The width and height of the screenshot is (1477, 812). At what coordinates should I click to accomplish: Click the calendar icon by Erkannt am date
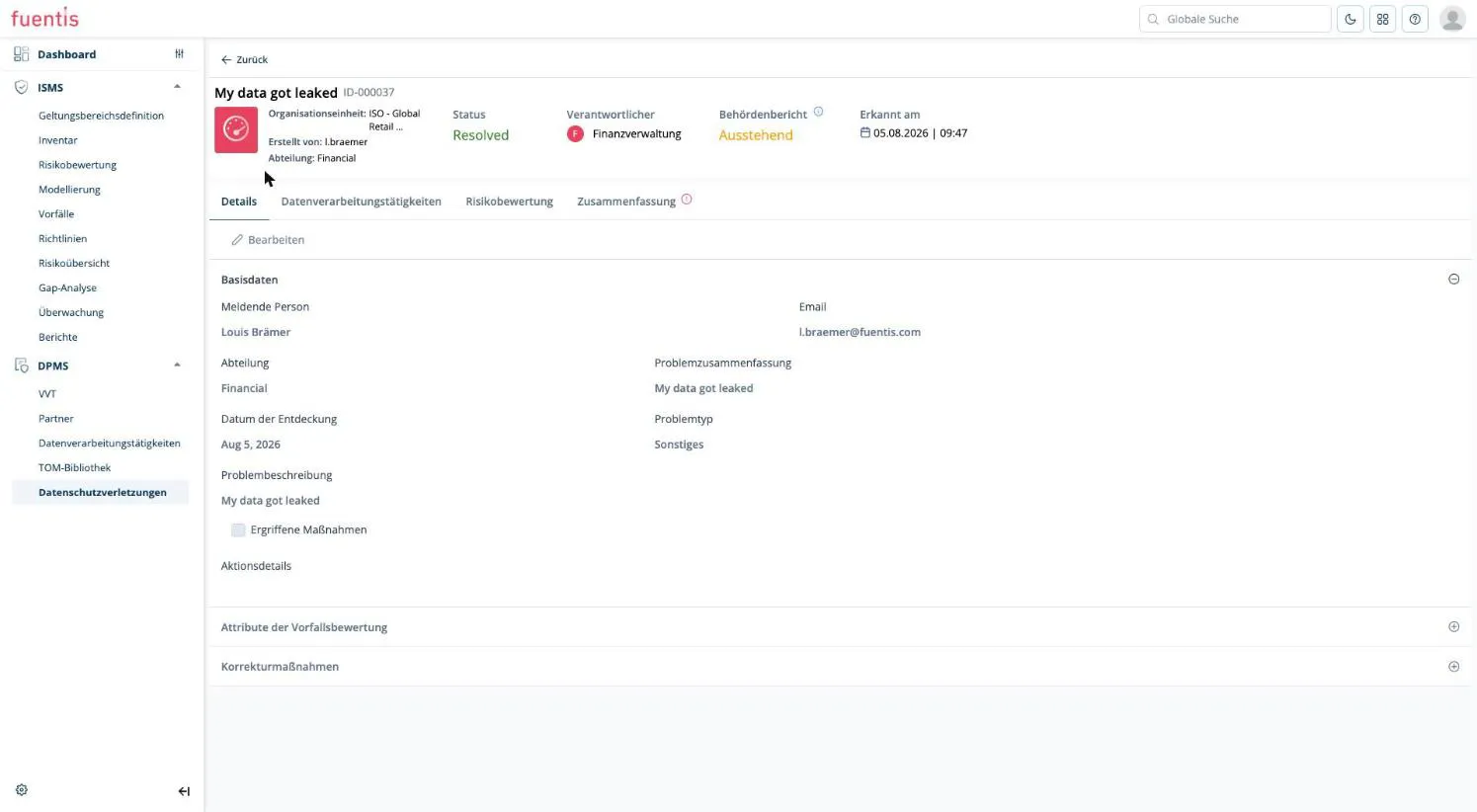tap(864, 132)
